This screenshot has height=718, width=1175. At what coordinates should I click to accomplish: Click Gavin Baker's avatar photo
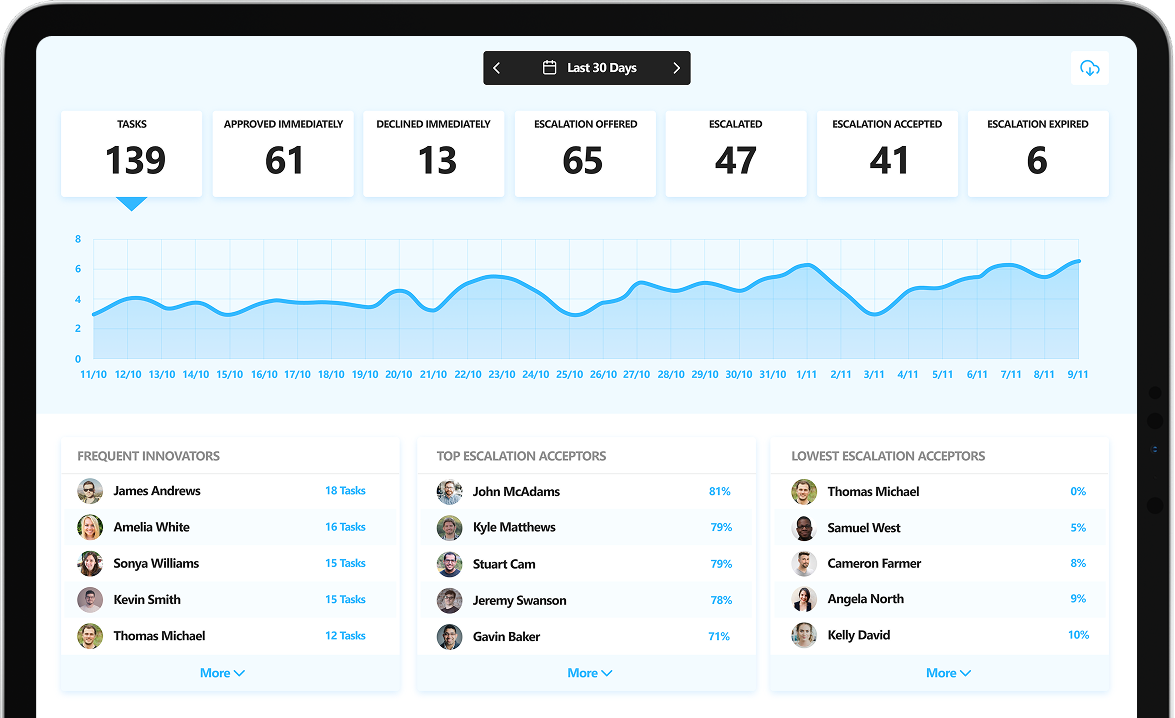click(x=450, y=636)
